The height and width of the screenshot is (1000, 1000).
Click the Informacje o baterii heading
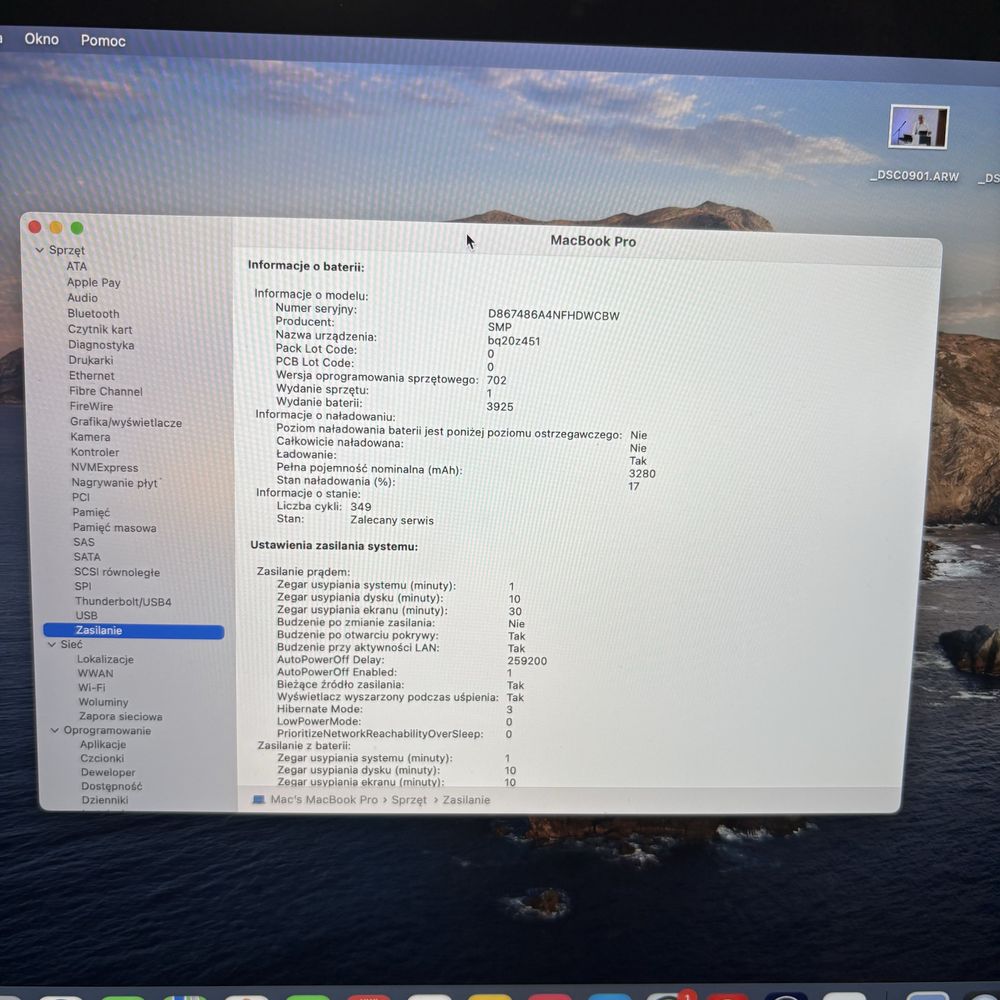[x=306, y=266]
